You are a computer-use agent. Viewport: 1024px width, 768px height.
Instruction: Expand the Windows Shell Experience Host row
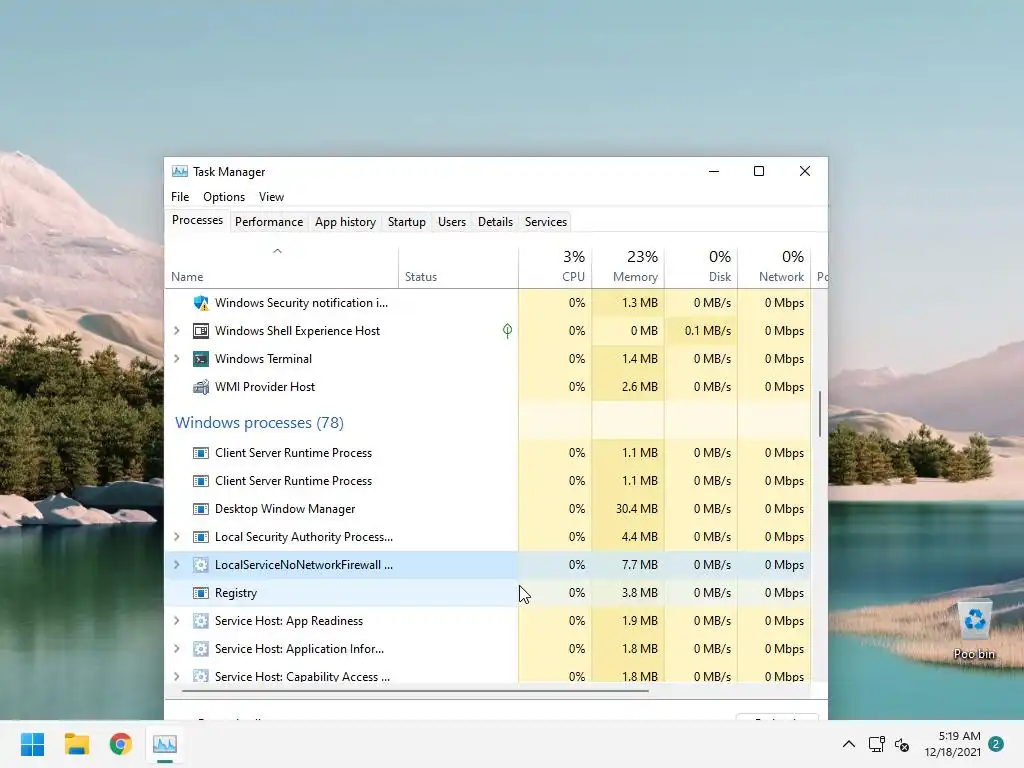point(176,331)
